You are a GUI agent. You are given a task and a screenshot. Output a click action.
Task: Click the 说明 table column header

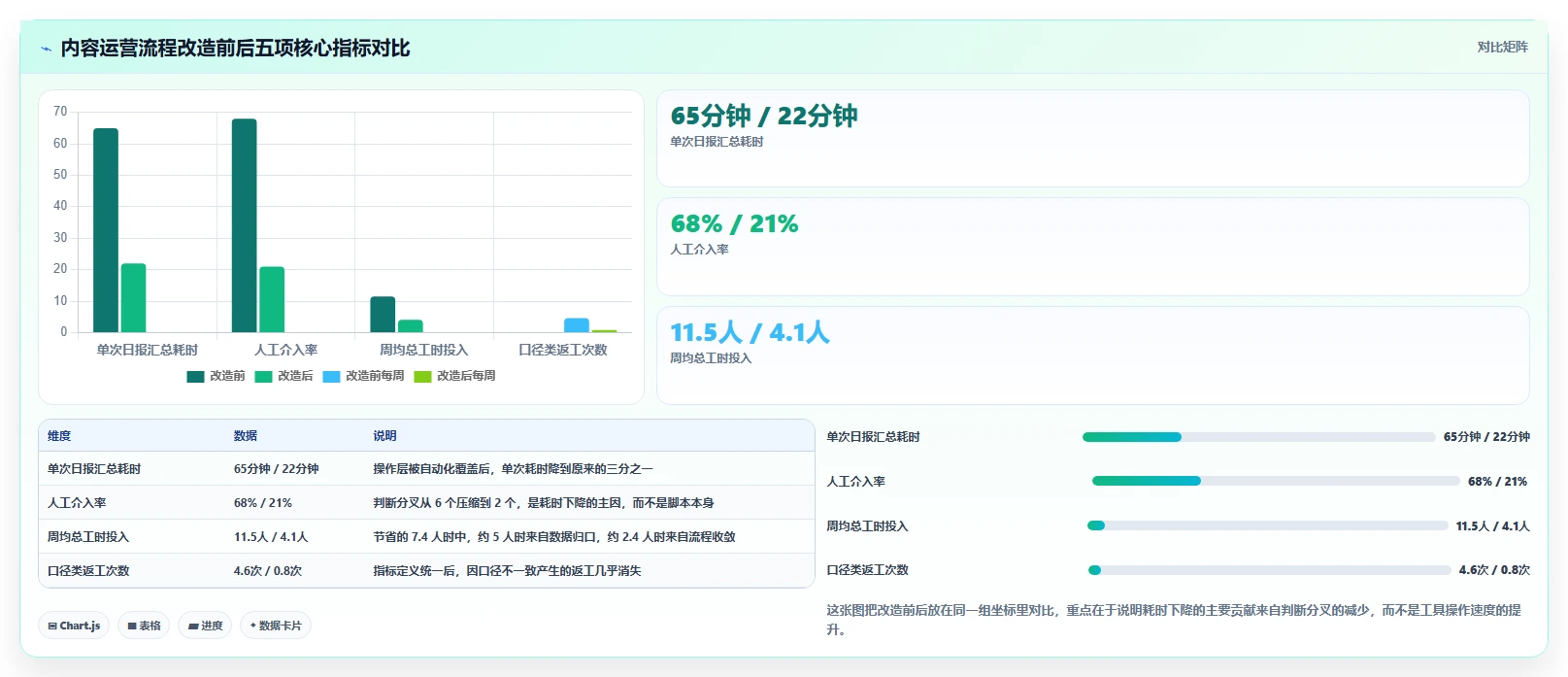click(385, 436)
